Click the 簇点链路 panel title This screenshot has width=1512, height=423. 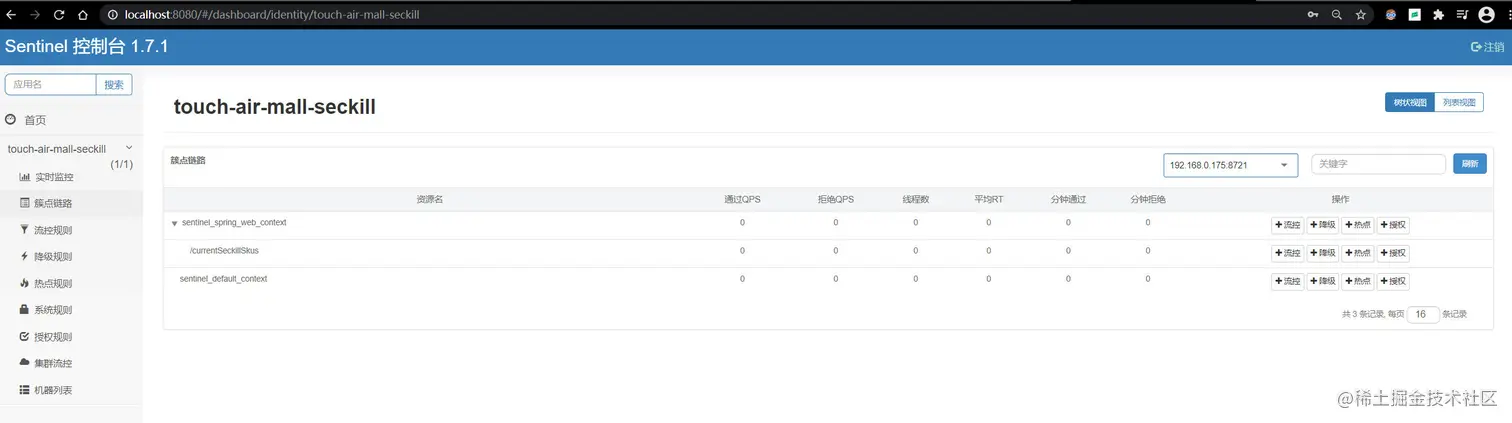point(188,160)
